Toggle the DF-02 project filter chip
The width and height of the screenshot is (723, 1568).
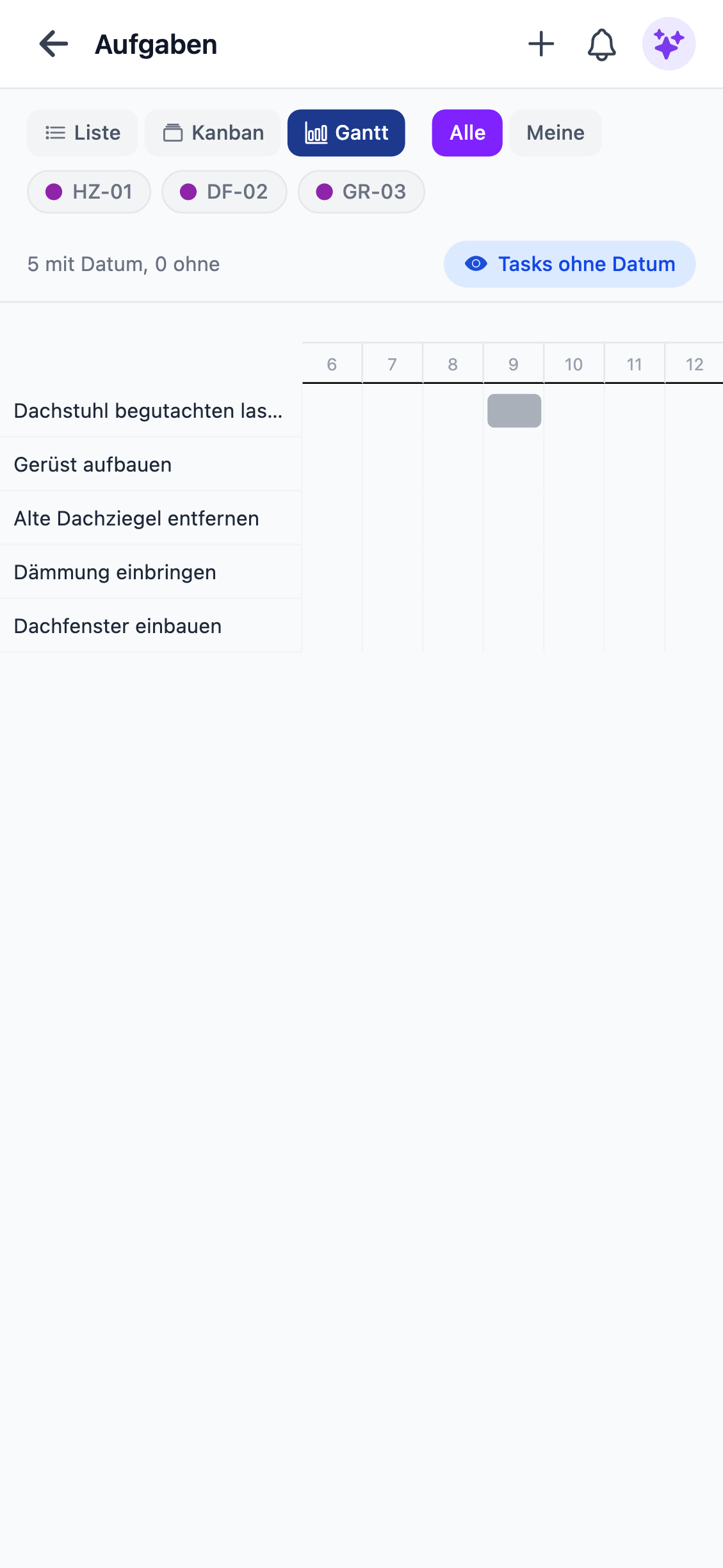(224, 192)
